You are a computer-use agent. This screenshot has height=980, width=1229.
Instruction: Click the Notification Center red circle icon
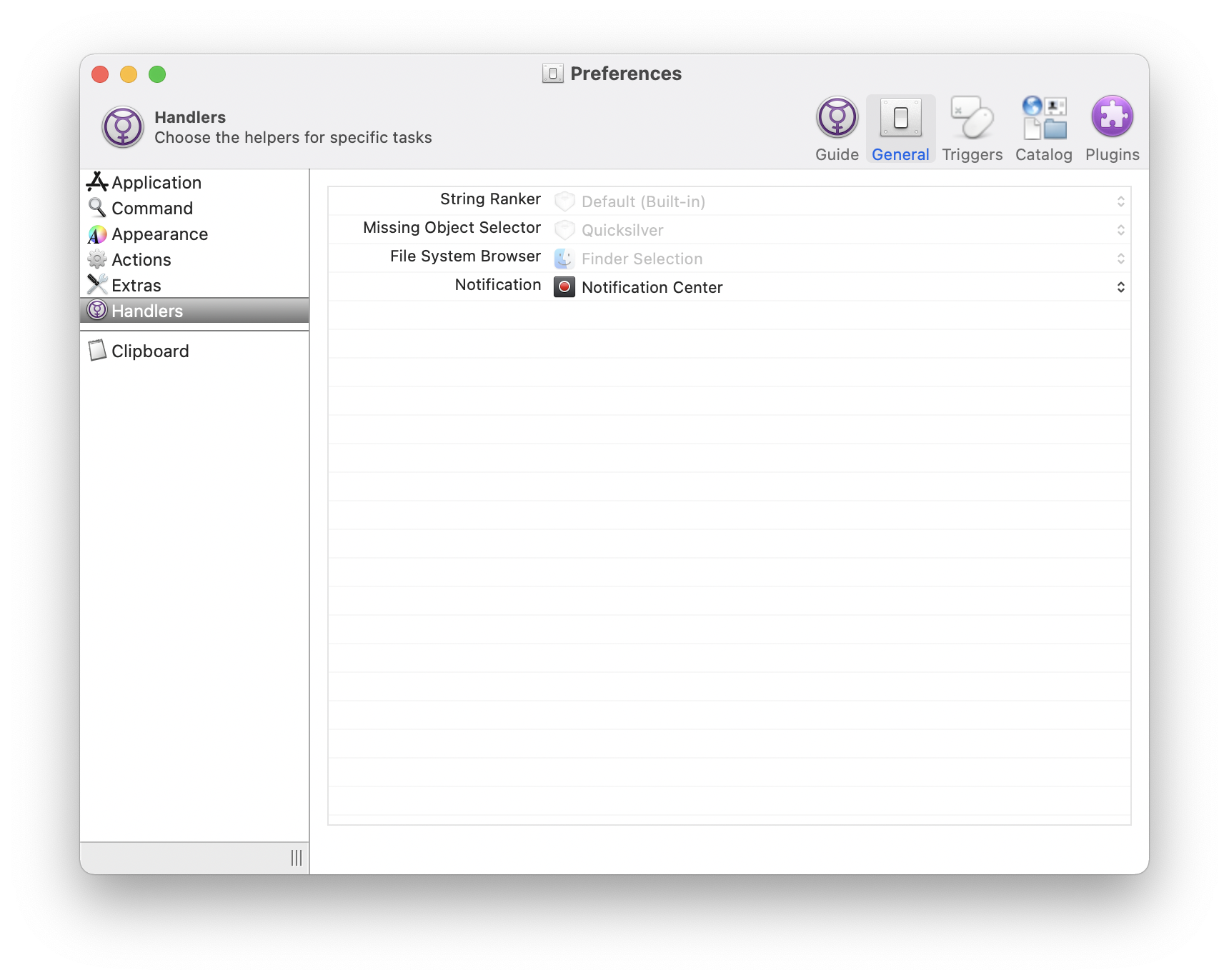click(x=564, y=287)
